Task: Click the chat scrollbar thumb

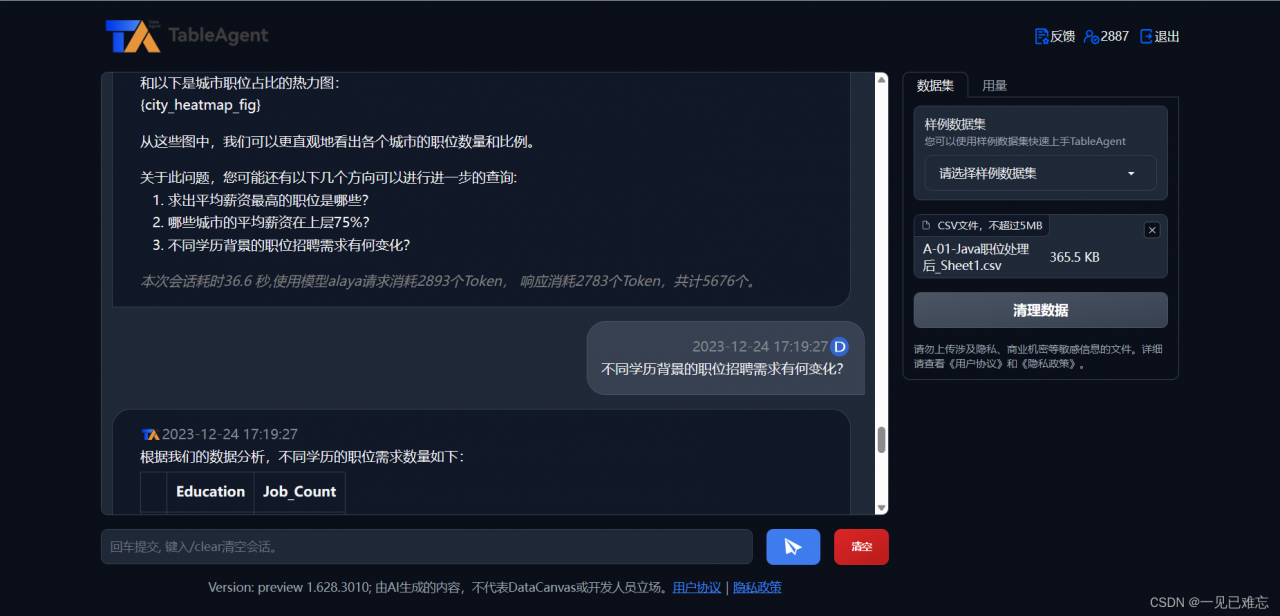Action: pyautogui.click(x=880, y=440)
